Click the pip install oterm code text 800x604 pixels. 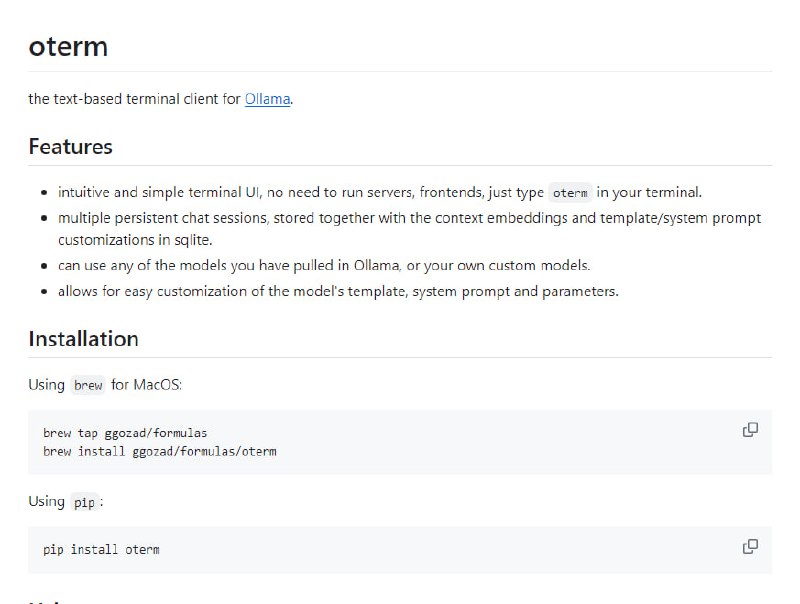[101, 549]
